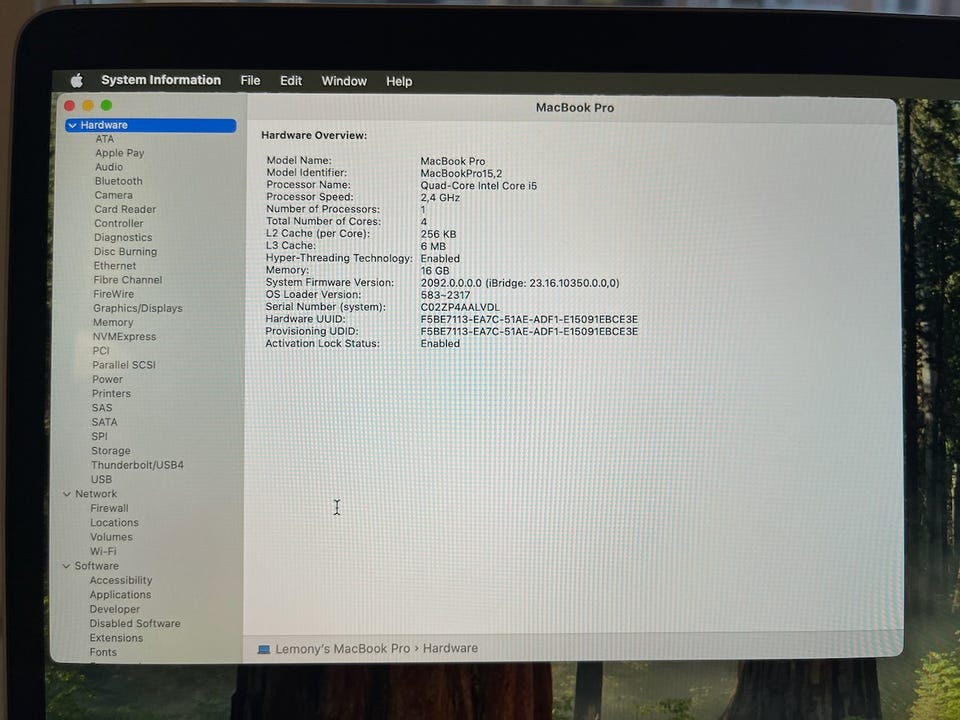
Task: Select NVMExpress in the sidebar
Action: point(124,337)
